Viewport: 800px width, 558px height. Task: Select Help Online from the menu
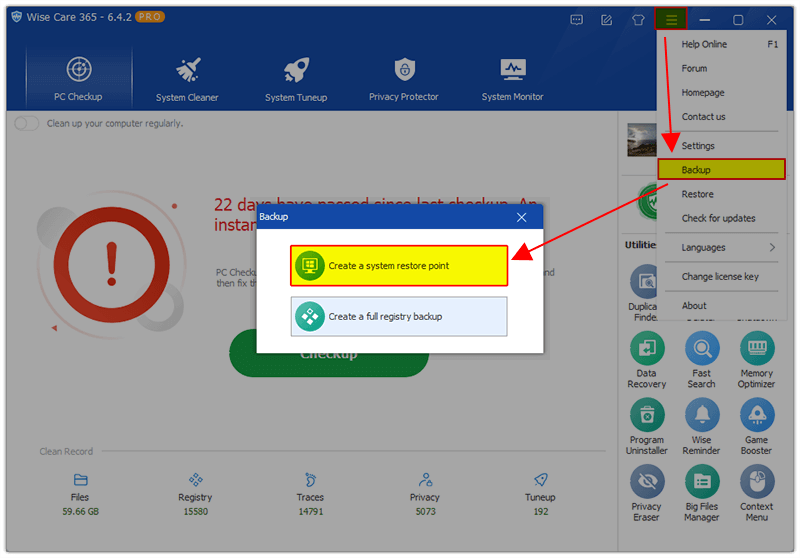721,44
